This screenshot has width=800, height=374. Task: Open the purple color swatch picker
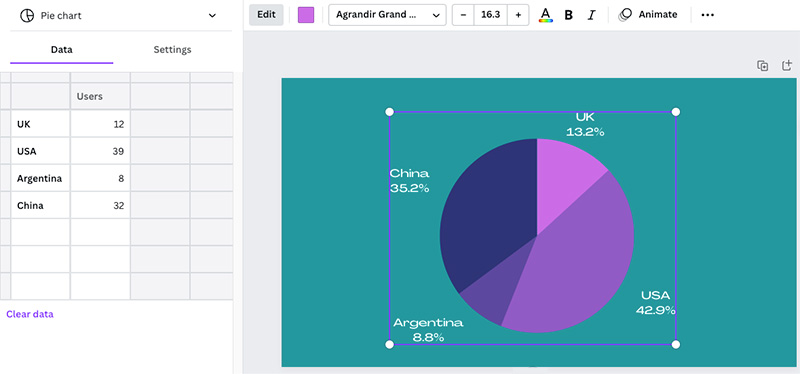point(306,15)
